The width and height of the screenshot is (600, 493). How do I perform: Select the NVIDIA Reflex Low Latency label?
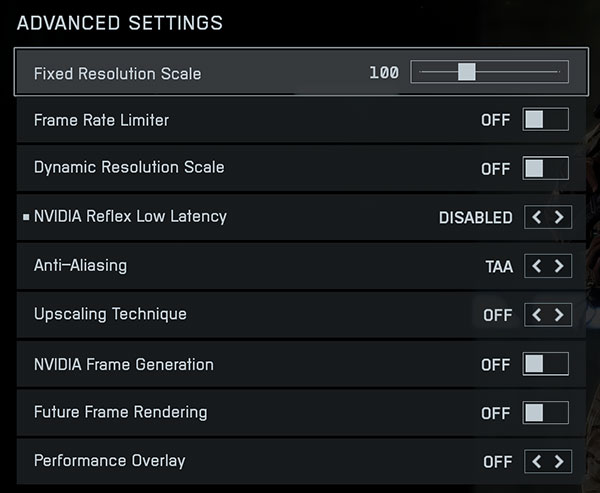click(130, 216)
